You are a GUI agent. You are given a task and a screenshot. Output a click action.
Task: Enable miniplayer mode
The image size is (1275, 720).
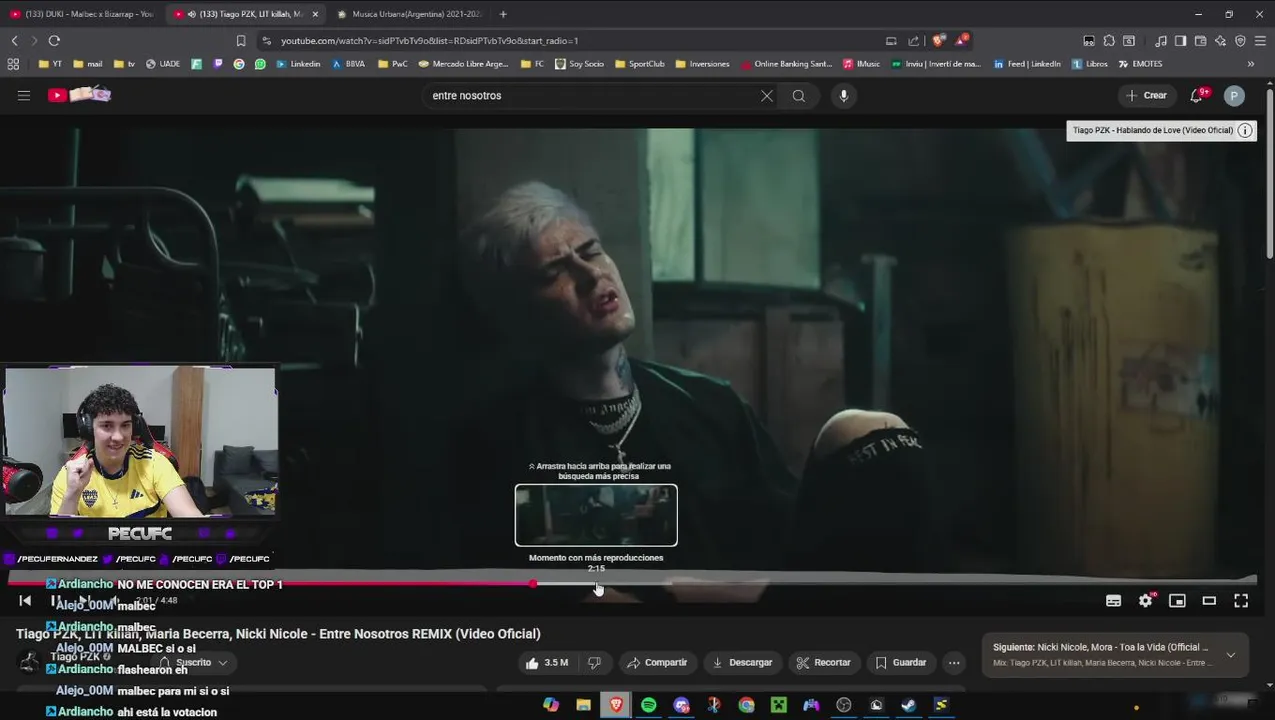tap(1177, 600)
